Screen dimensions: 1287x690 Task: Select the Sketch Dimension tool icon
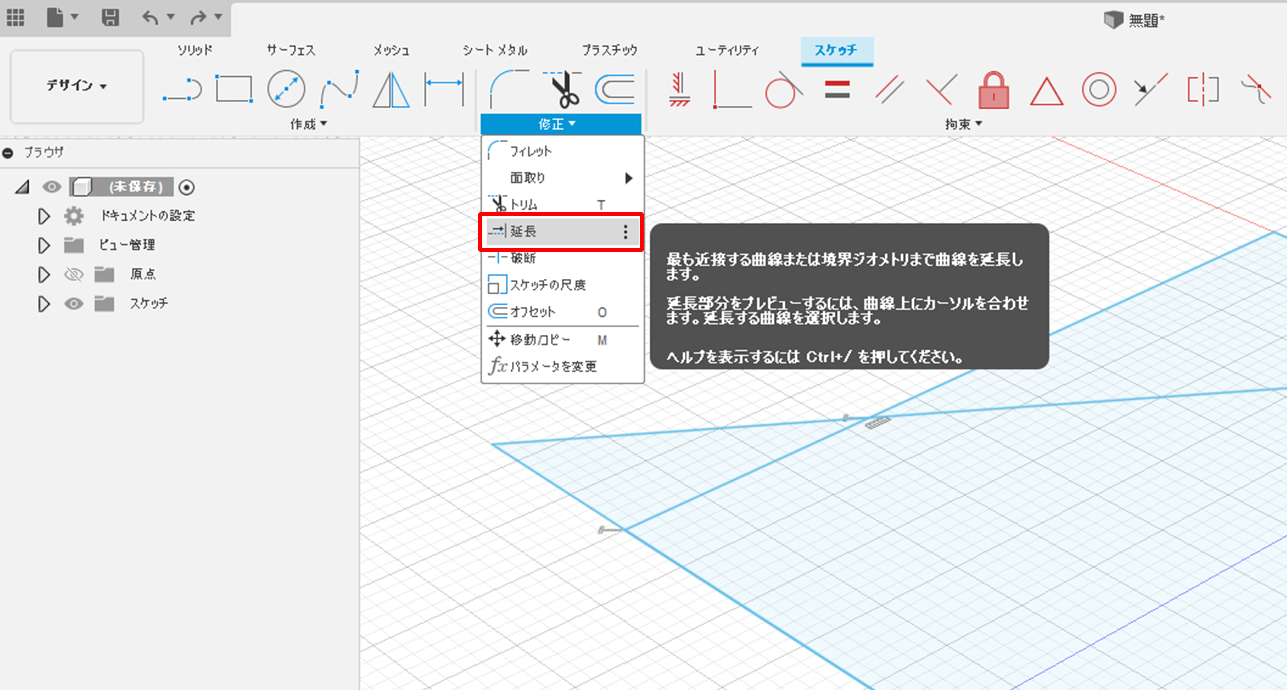point(444,89)
